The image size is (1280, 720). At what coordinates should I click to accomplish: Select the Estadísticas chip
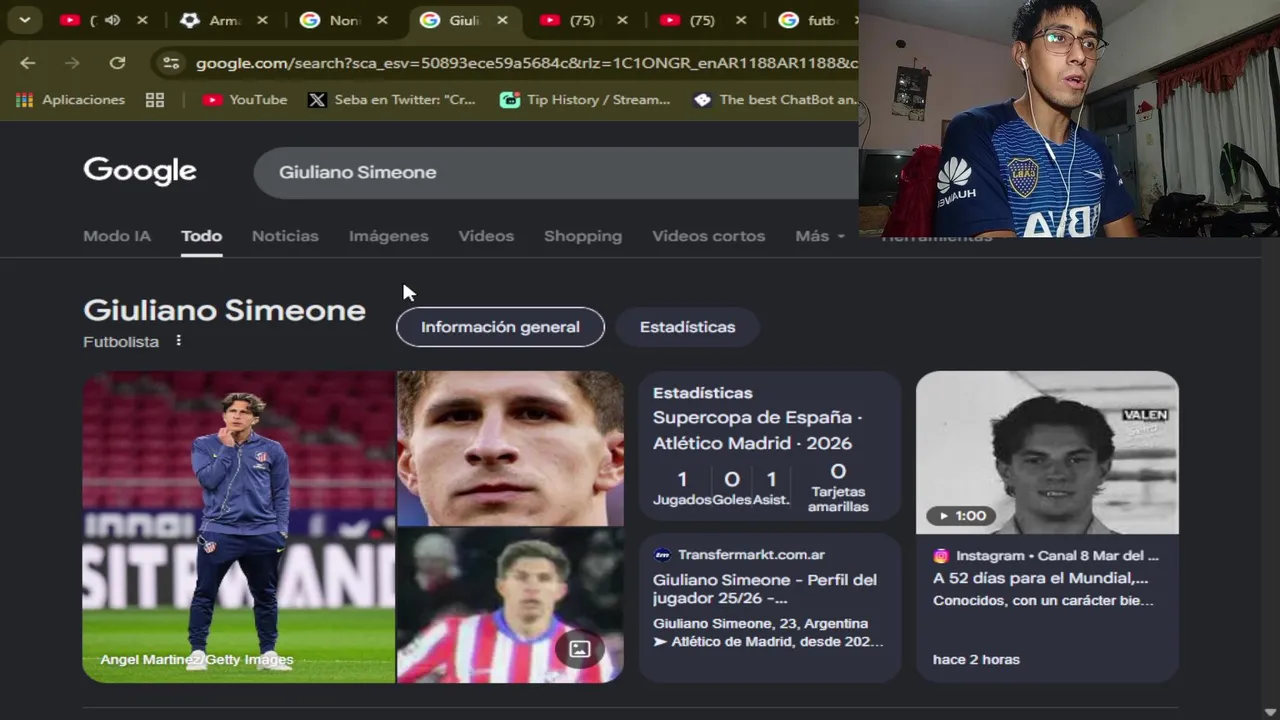pyautogui.click(x=687, y=327)
